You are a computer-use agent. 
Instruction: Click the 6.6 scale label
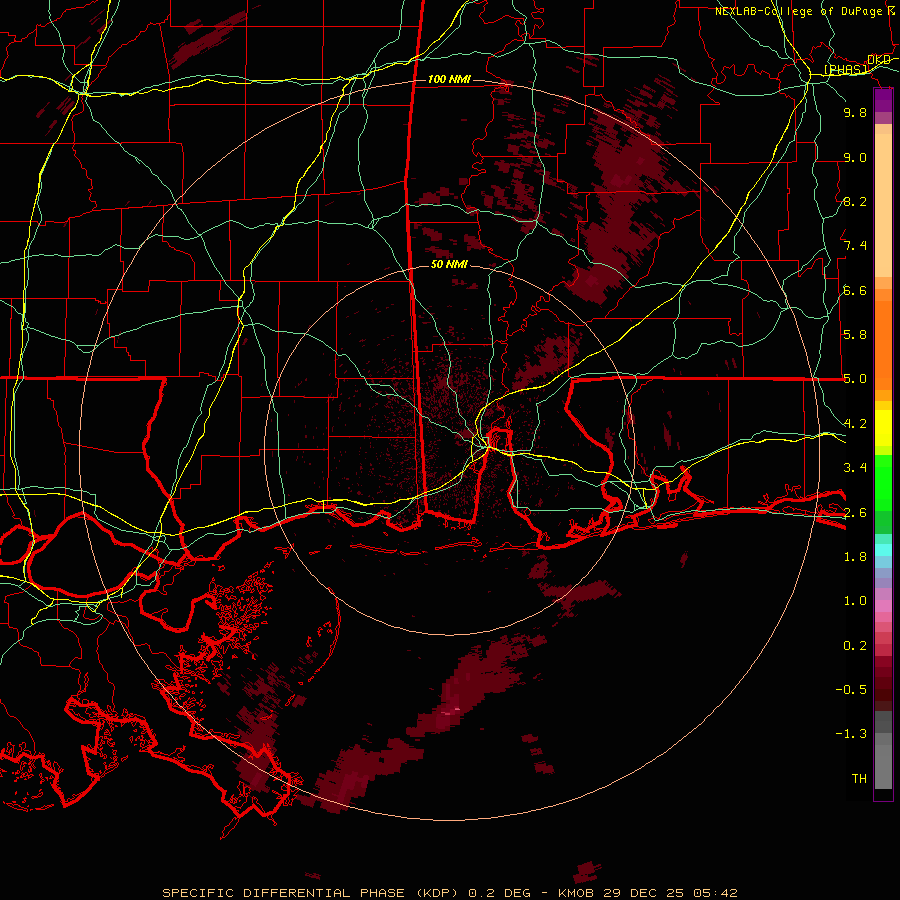coord(855,290)
